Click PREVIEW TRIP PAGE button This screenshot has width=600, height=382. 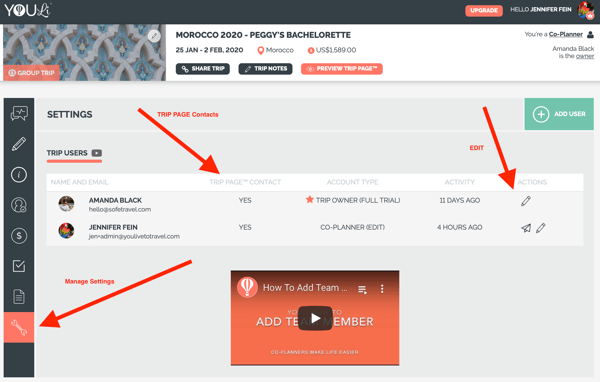tap(342, 69)
